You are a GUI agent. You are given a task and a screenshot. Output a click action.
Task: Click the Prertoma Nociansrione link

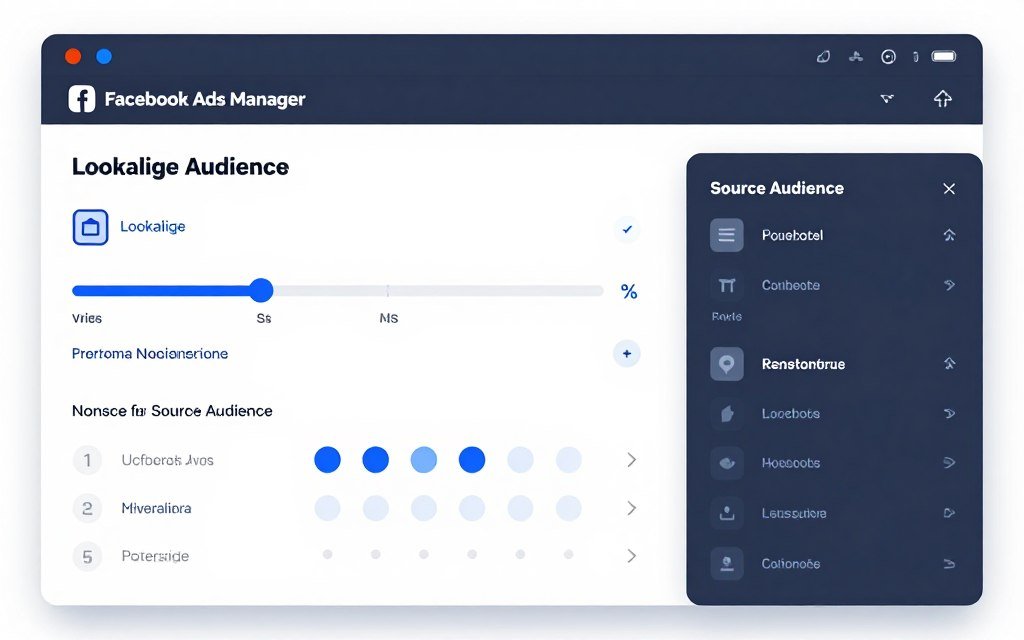(x=150, y=353)
